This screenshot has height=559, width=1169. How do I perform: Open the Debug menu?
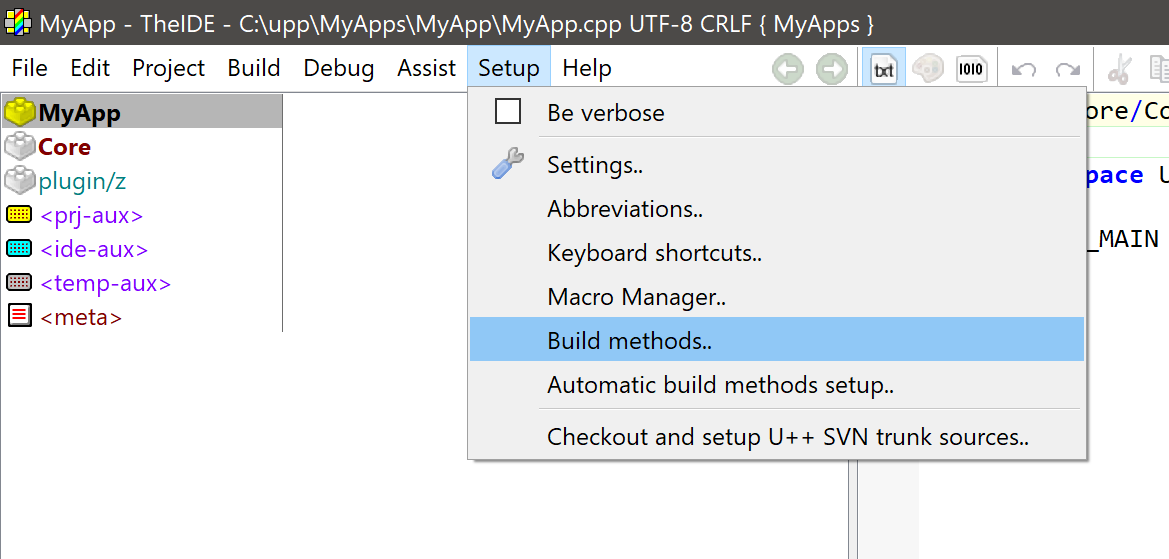(339, 68)
